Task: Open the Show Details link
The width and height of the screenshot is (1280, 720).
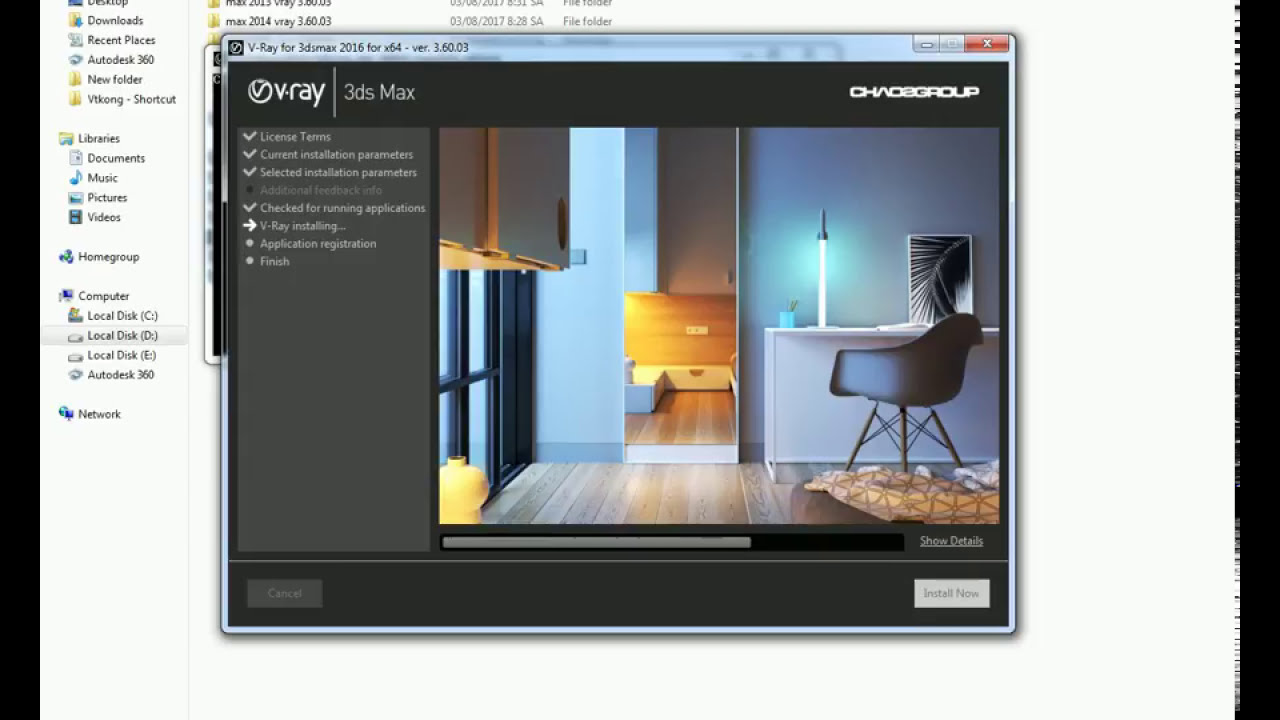Action: click(951, 541)
